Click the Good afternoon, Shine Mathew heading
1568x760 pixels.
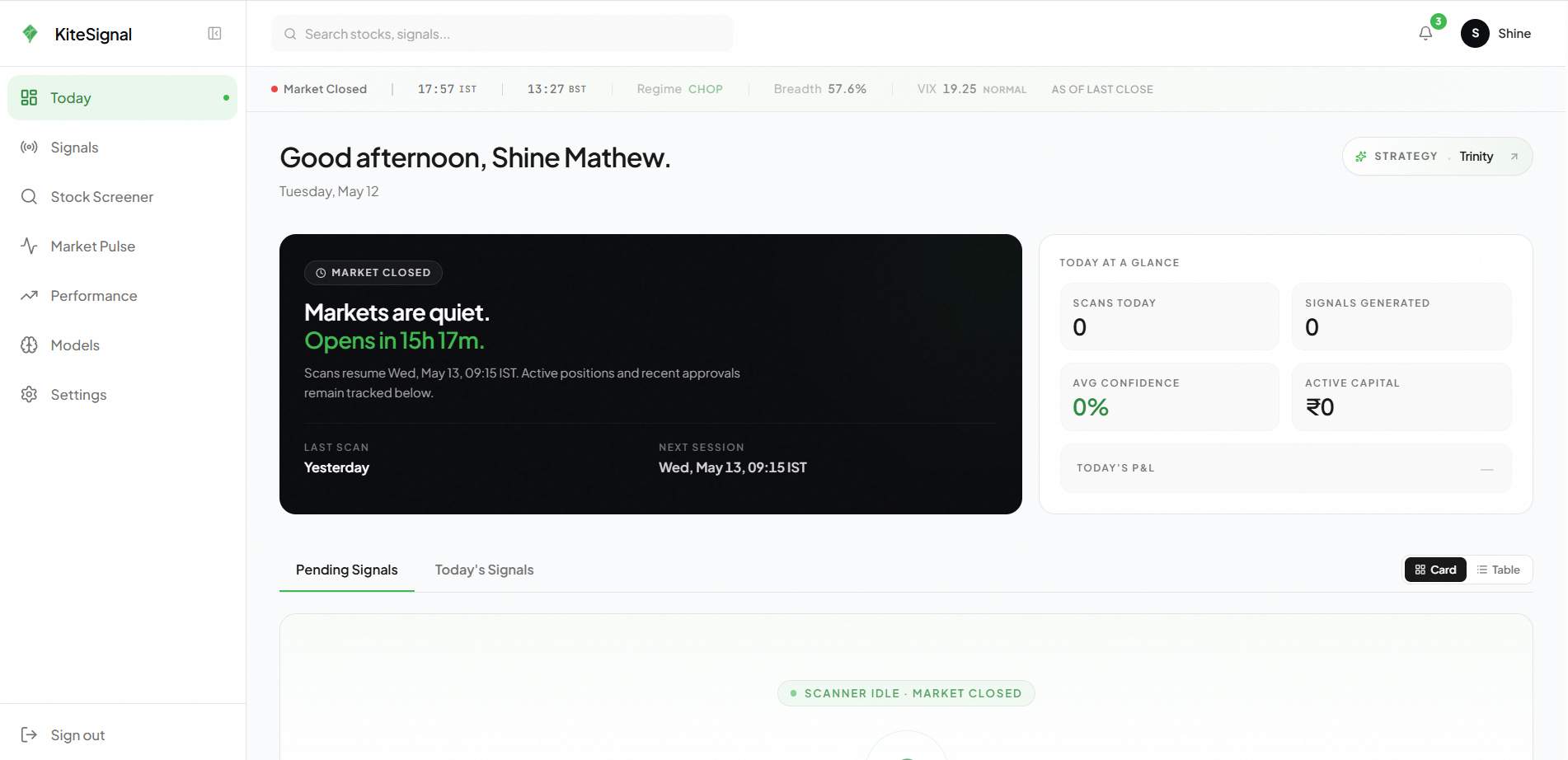coord(476,157)
